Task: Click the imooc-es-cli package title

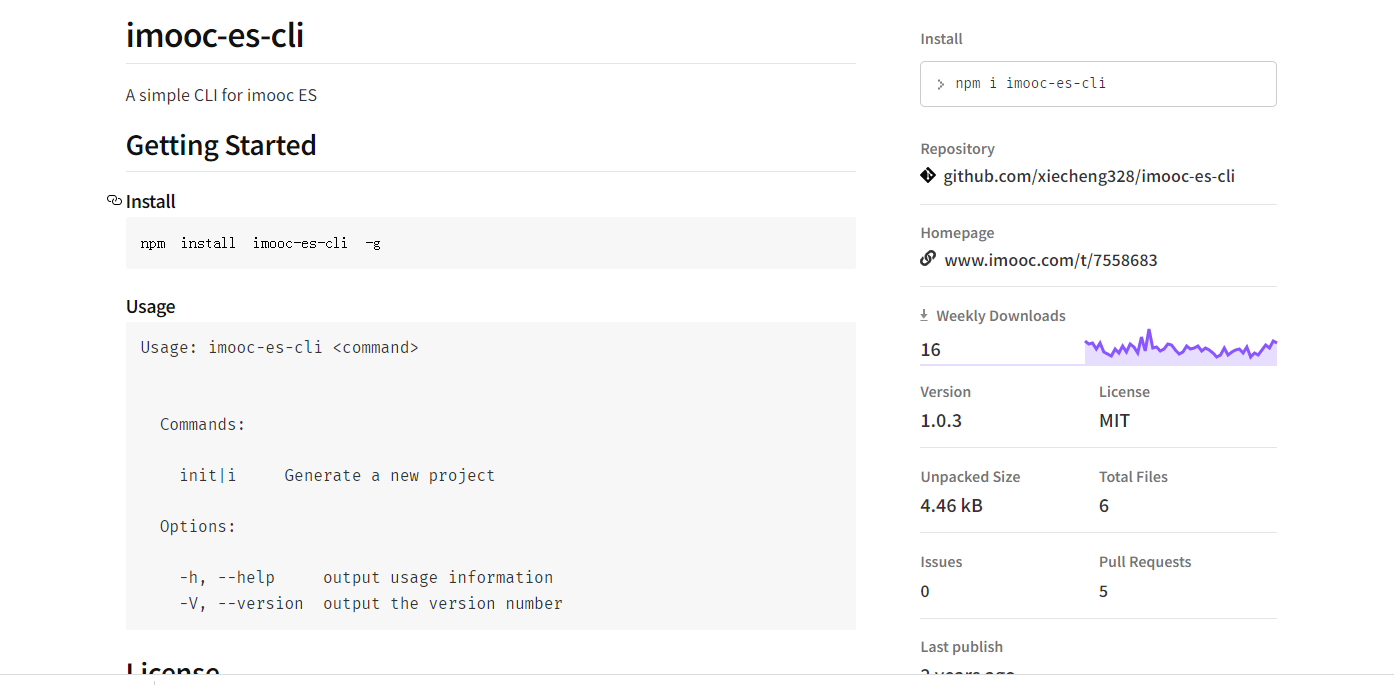Action: pos(215,36)
